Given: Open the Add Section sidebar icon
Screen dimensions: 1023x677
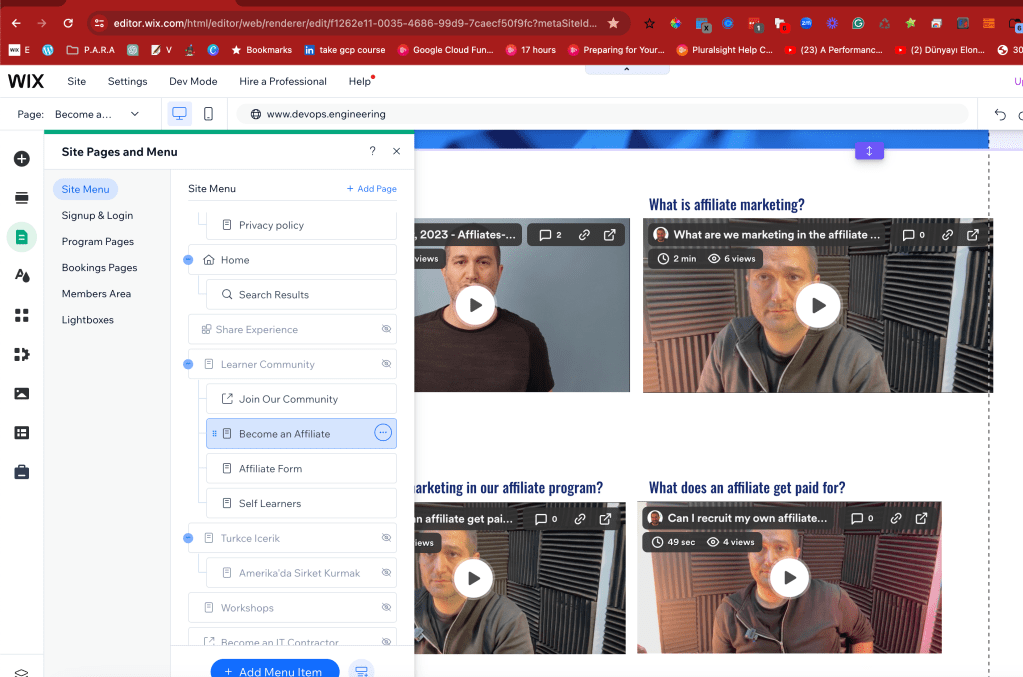Looking at the screenshot, I should (22, 198).
